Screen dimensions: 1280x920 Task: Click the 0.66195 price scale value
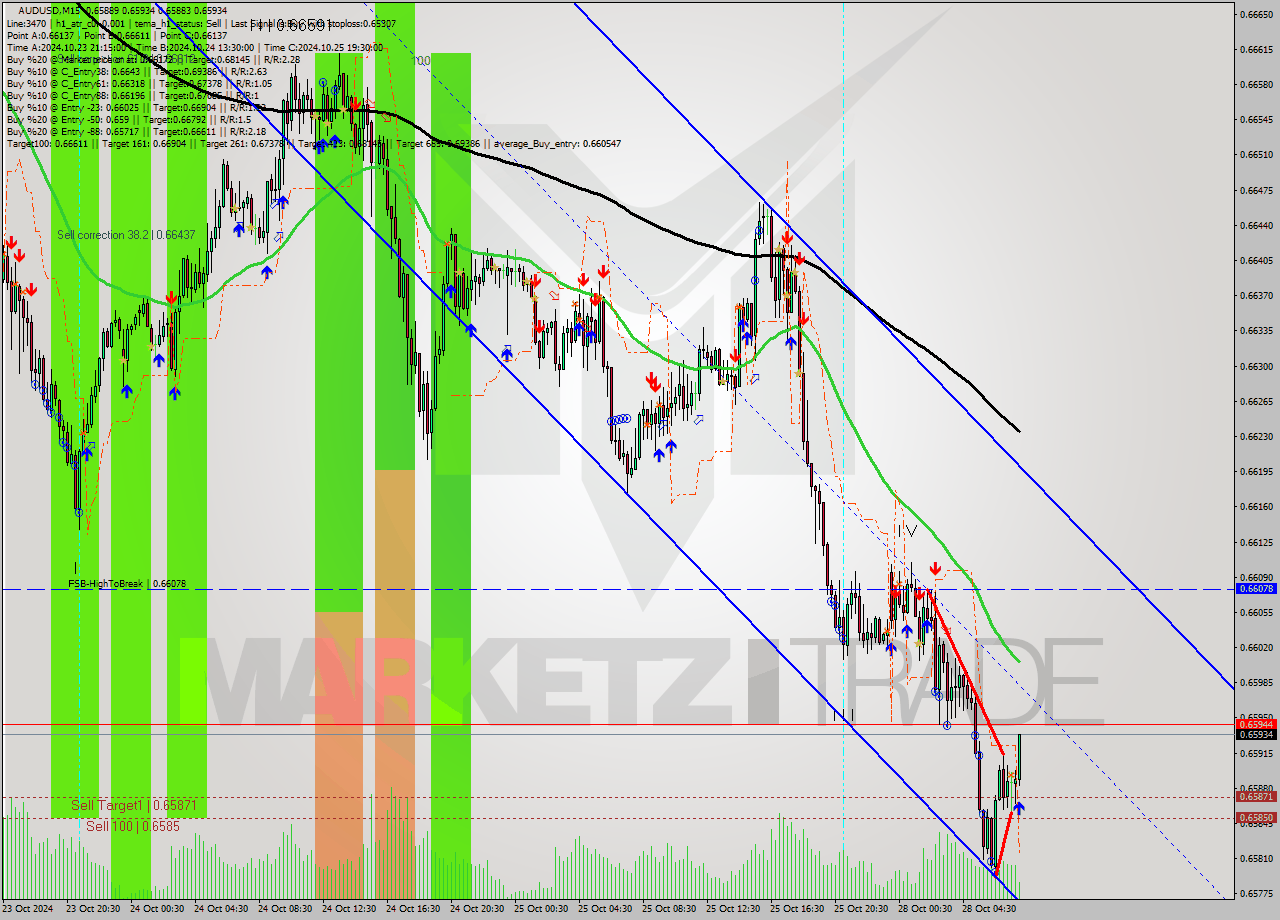click(1258, 471)
